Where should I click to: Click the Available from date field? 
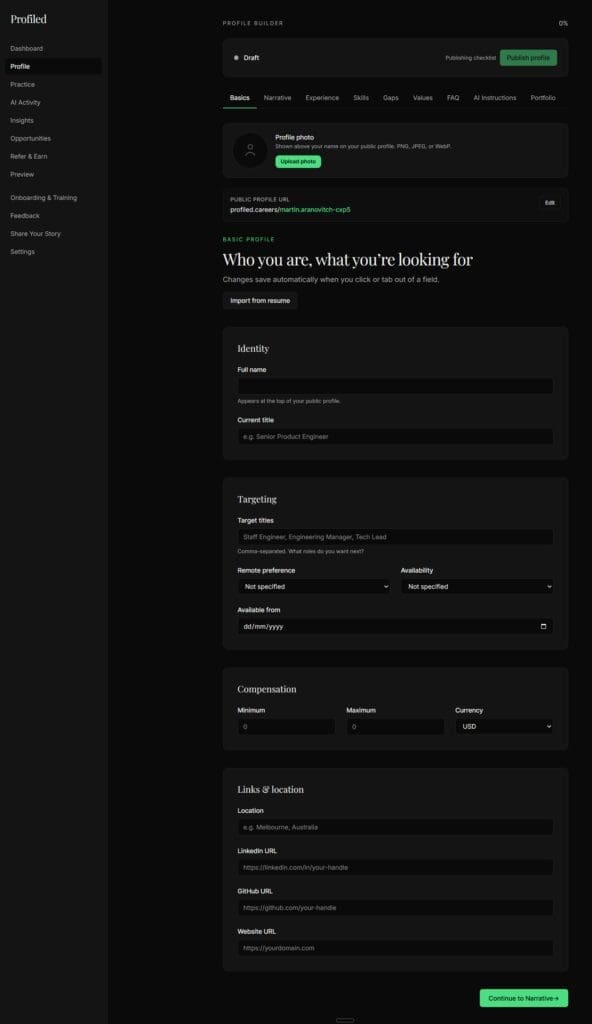[395, 626]
